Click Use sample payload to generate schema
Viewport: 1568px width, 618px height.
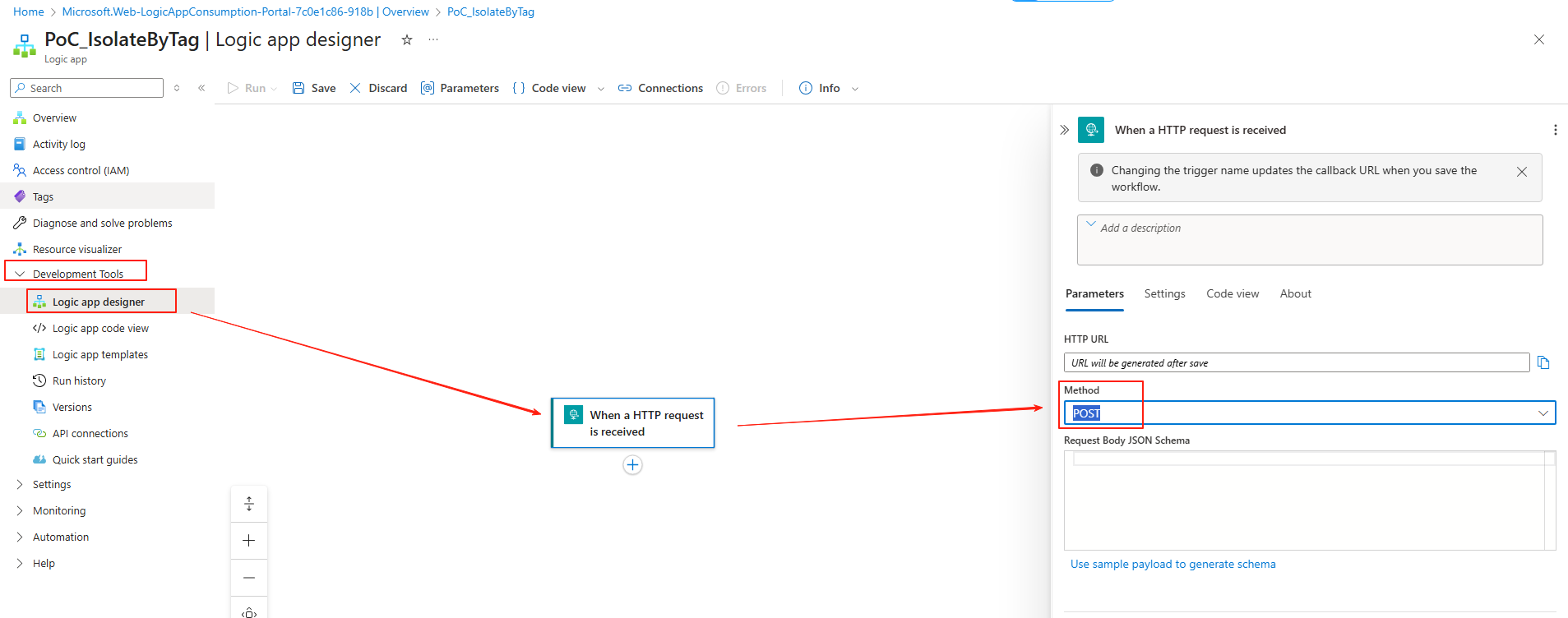coord(1173,564)
